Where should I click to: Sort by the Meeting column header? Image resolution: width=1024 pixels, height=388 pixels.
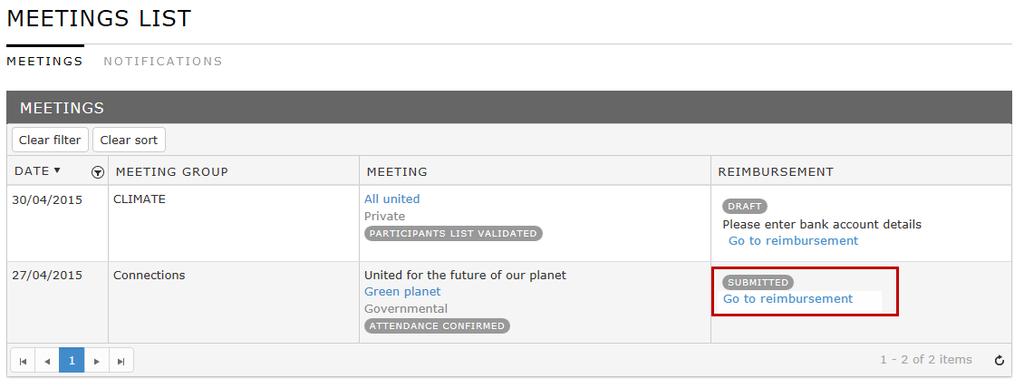(397, 172)
